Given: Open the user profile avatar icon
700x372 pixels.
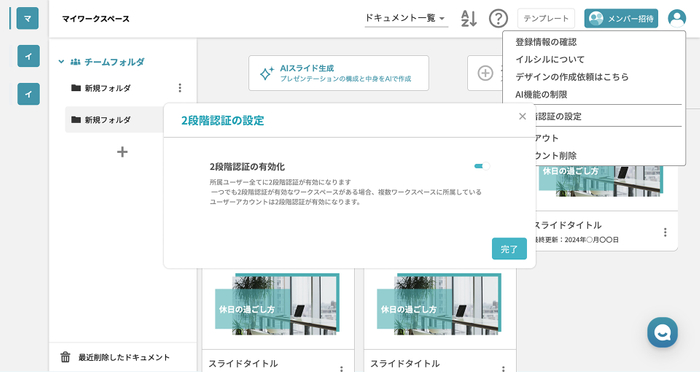Looking at the screenshot, I should (677, 19).
